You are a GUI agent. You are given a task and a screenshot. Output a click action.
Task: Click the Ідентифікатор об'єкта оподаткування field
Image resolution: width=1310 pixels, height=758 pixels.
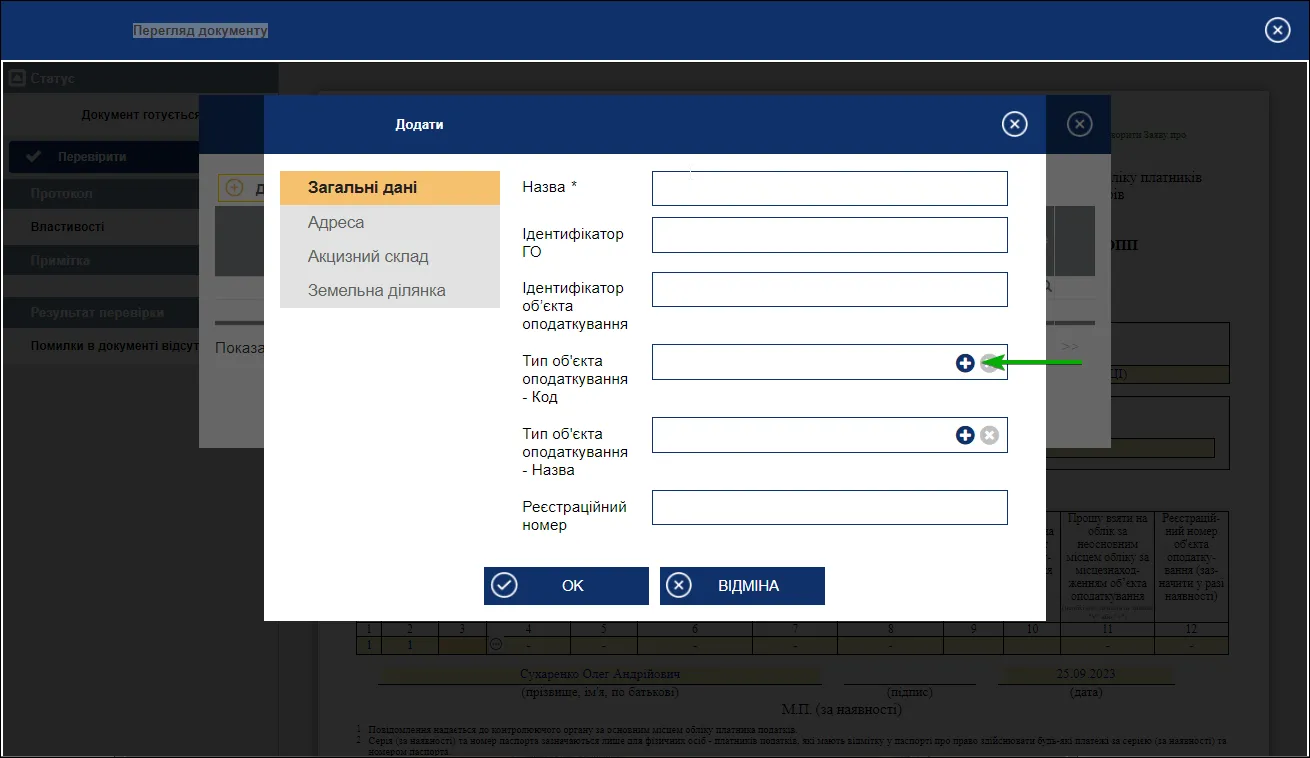(x=829, y=289)
